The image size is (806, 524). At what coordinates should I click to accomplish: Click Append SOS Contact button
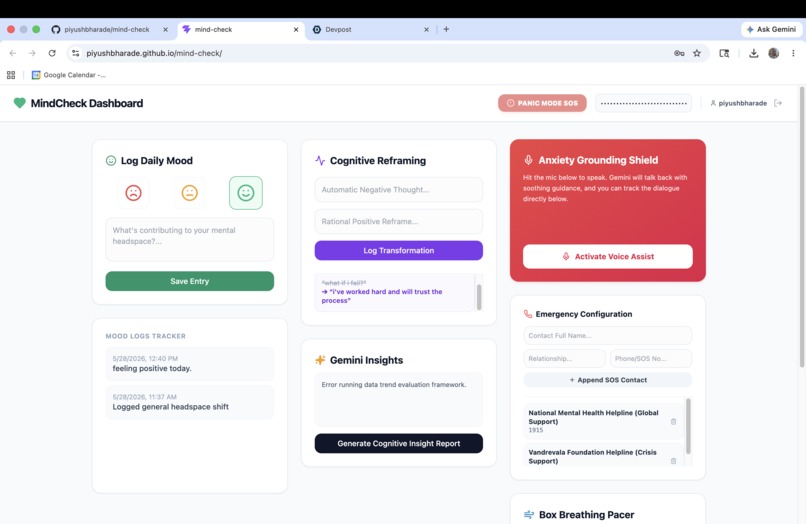608,380
